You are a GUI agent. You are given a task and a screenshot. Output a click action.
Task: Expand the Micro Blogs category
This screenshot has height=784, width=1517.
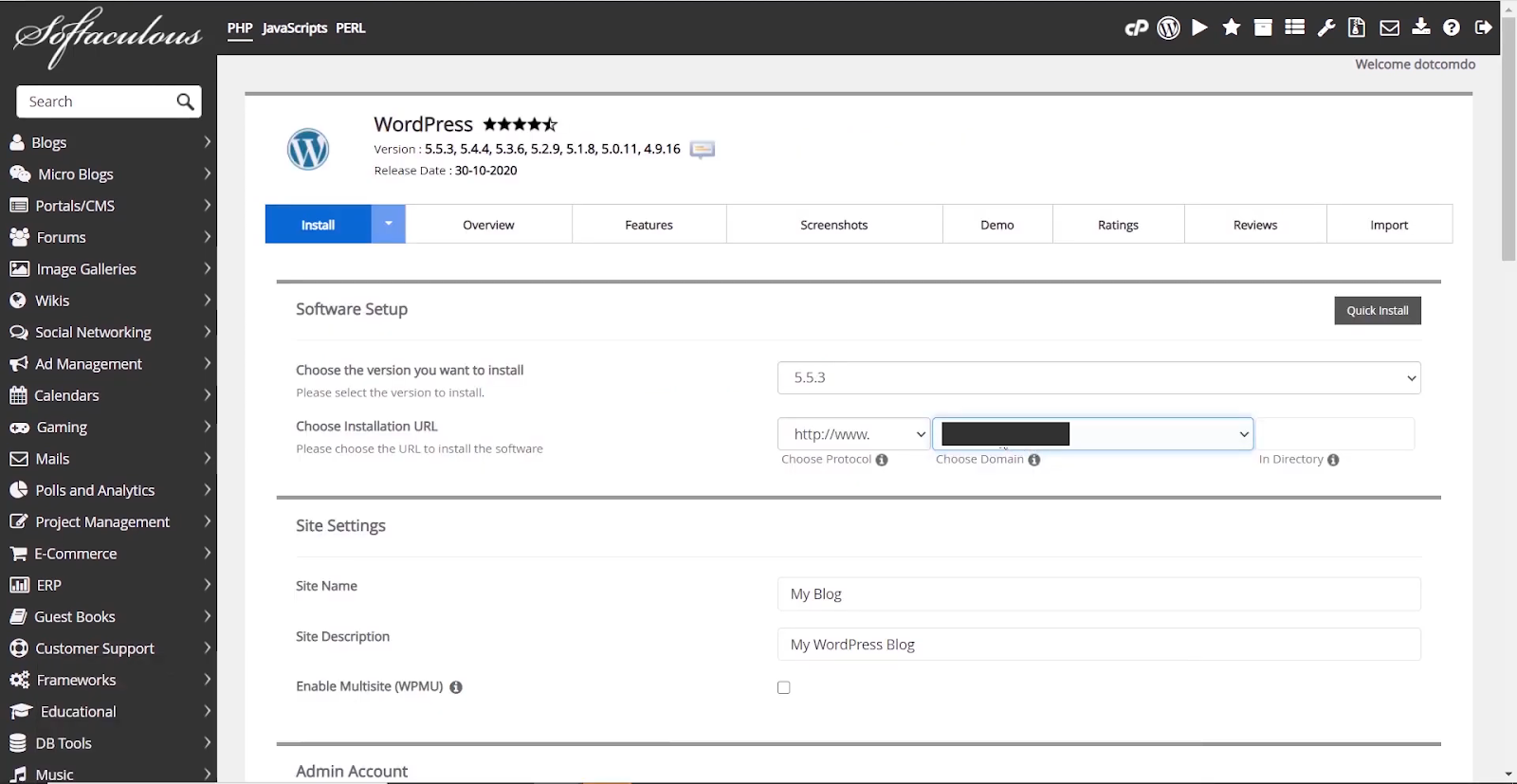207,174
